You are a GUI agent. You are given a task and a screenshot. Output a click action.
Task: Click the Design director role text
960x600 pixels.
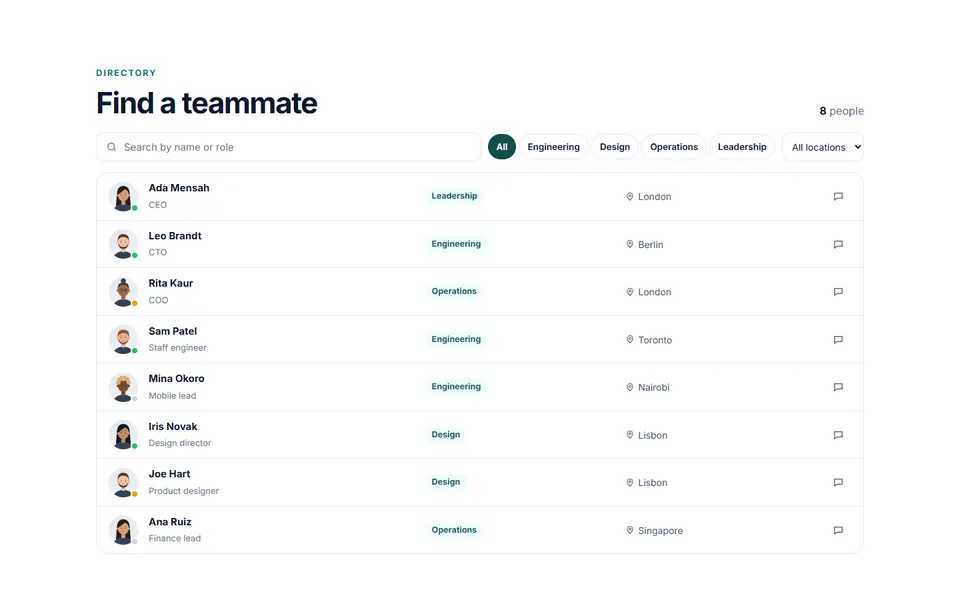180,443
